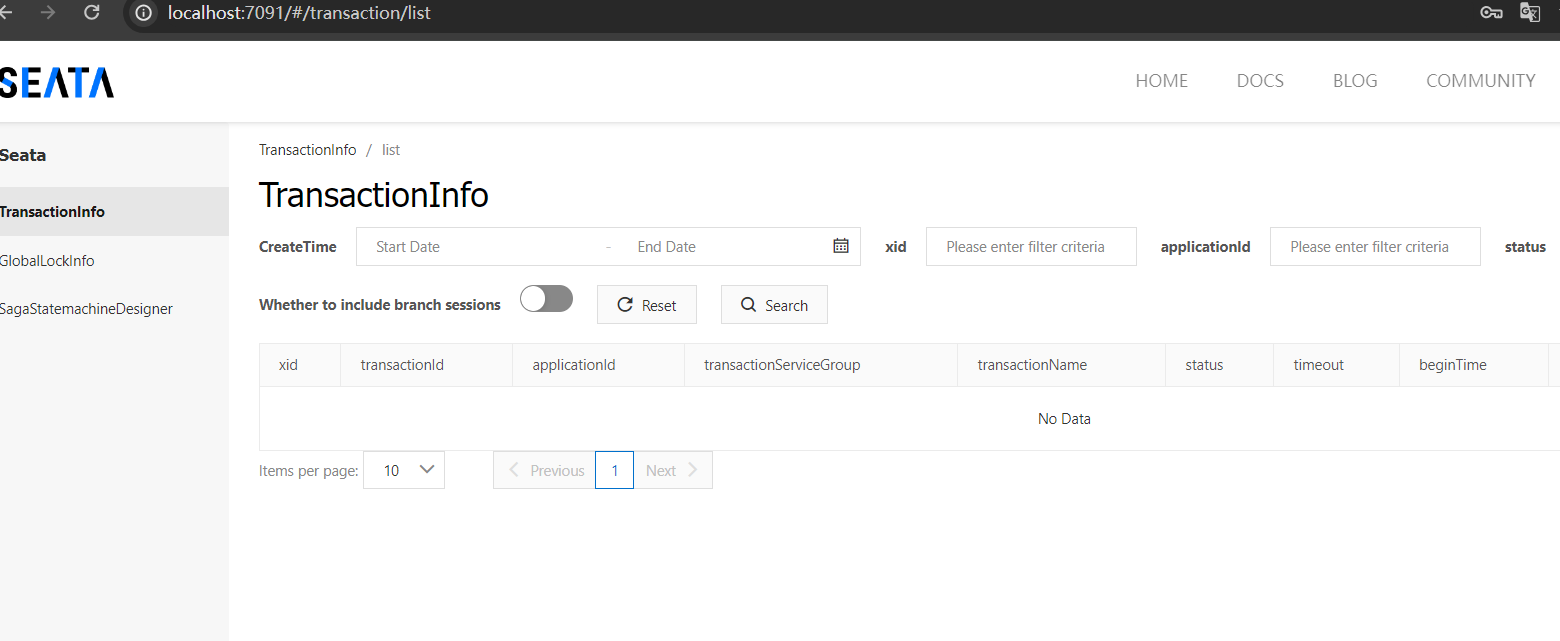Screen dimensions: 1560x641
Task: Open the site information icon in address bar
Action: pos(144,13)
